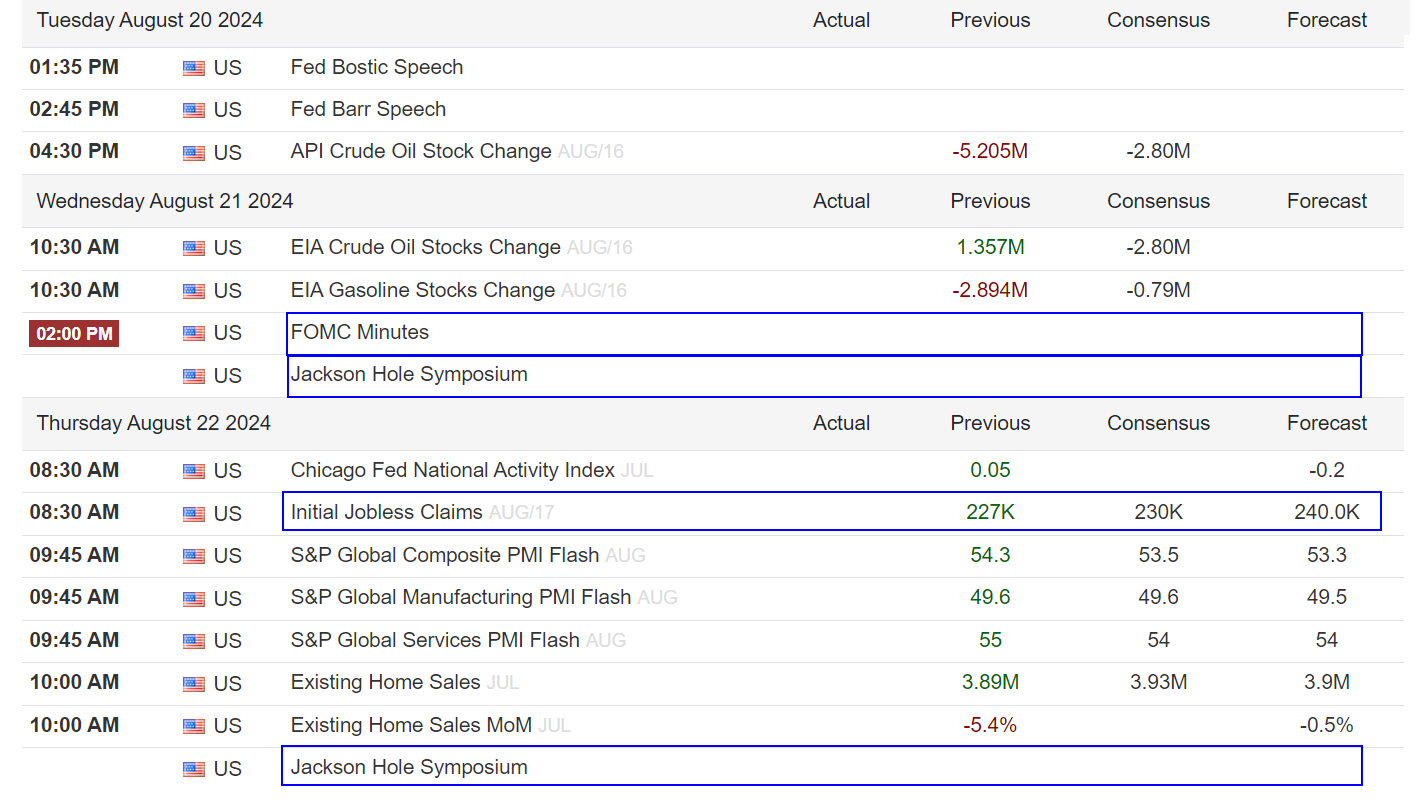The height and width of the screenshot is (803, 1421).
Task: Open S&P Global Services PMI Flash
Action: [x=435, y=640]
